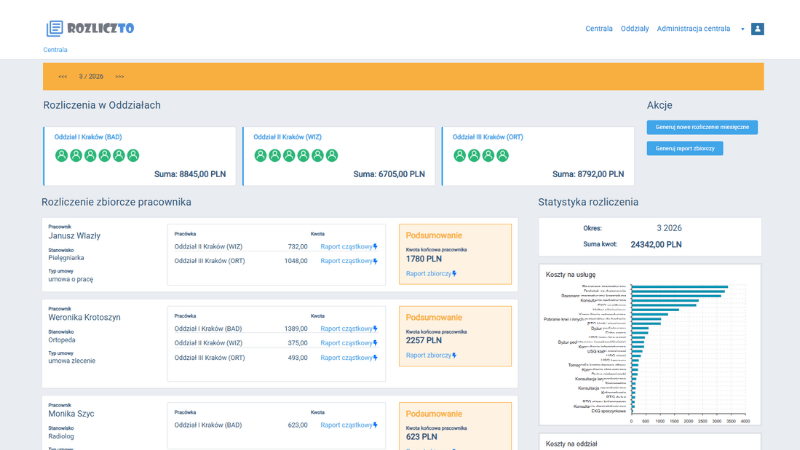Open the Oddział III Kraków (ORT) card title

pyautogui.click(x=488, y=137)
